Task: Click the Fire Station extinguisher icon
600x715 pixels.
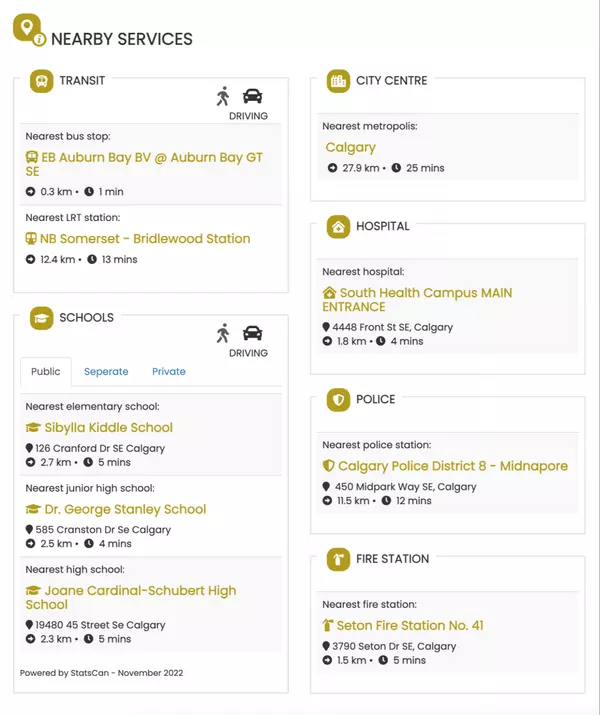Action: [338, 560]
